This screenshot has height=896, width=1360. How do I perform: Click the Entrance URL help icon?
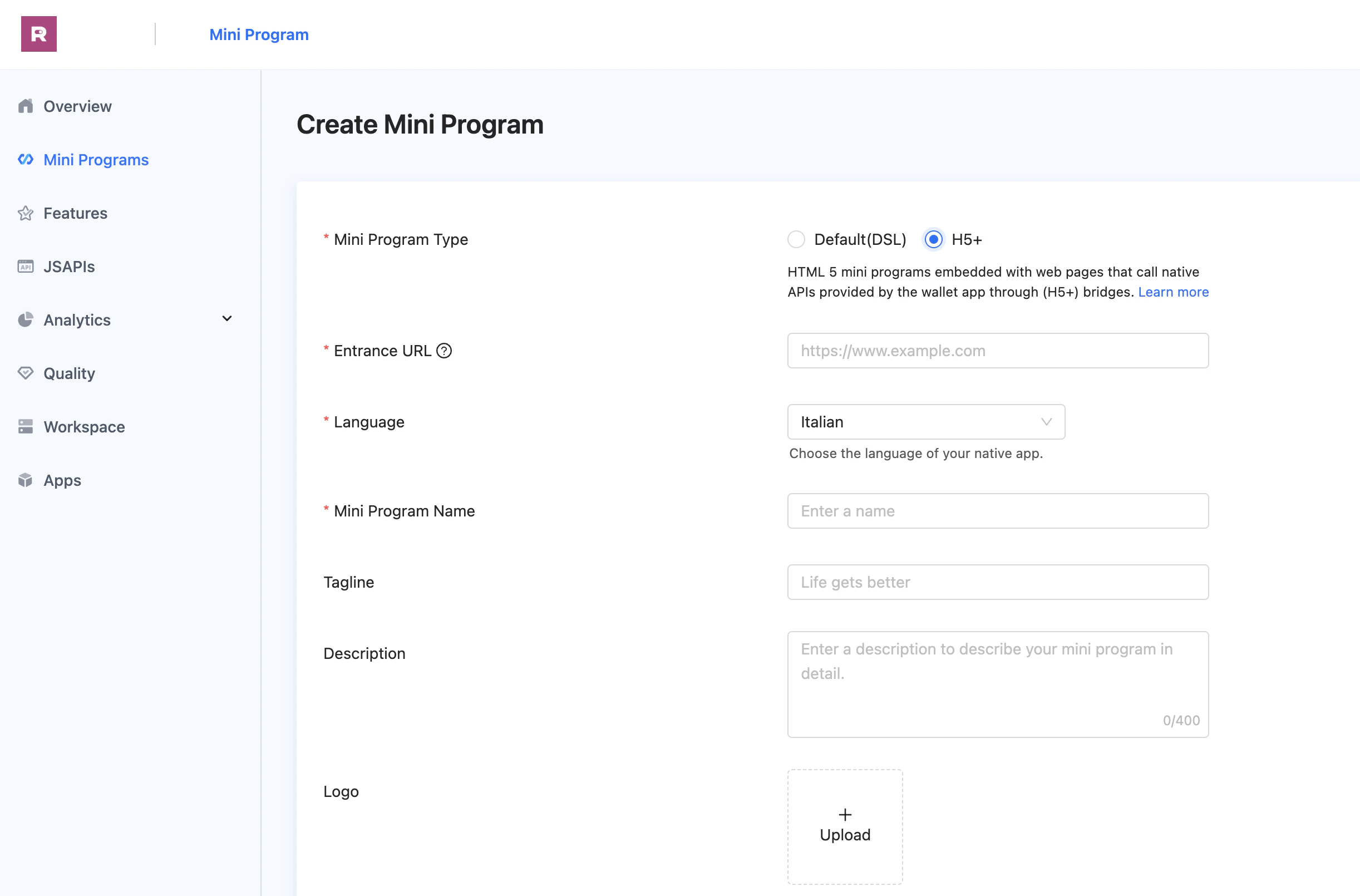coord(445,351)
